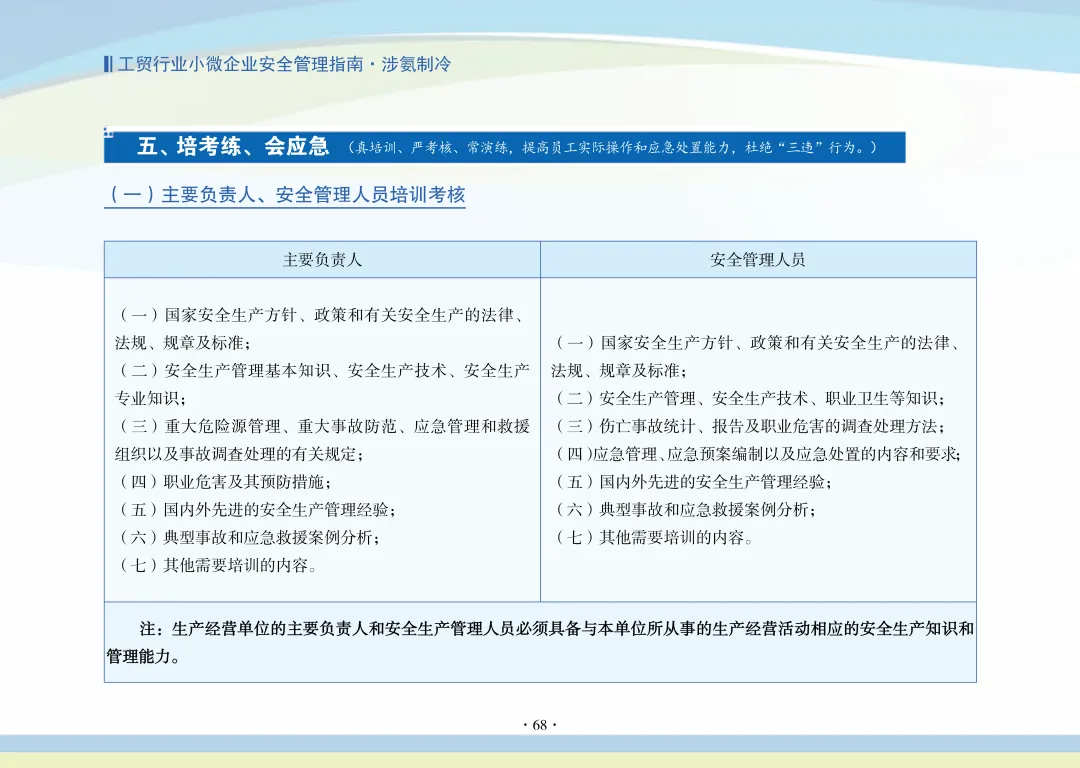Click left-column line （六）典型事故和应急救援案例分析
The height and width of the screenshot is (768, 1080).
pyautogui.click(x=247, y=537)
